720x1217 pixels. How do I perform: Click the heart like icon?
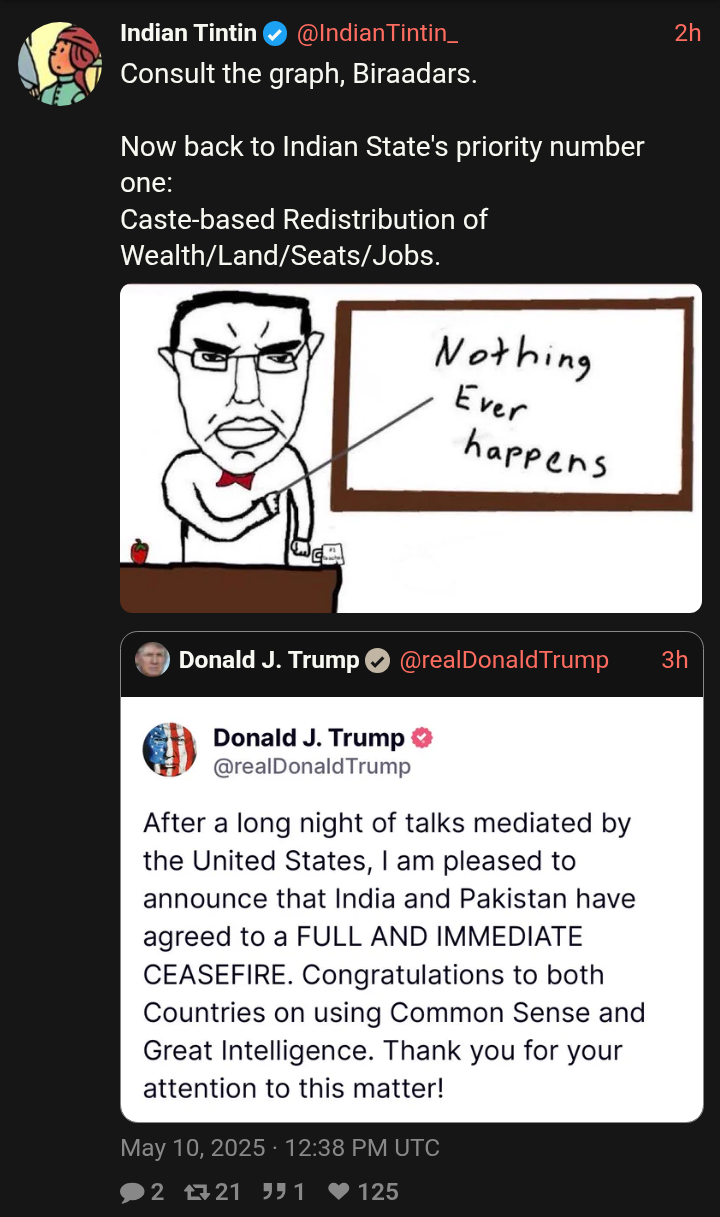[340, 1192]
